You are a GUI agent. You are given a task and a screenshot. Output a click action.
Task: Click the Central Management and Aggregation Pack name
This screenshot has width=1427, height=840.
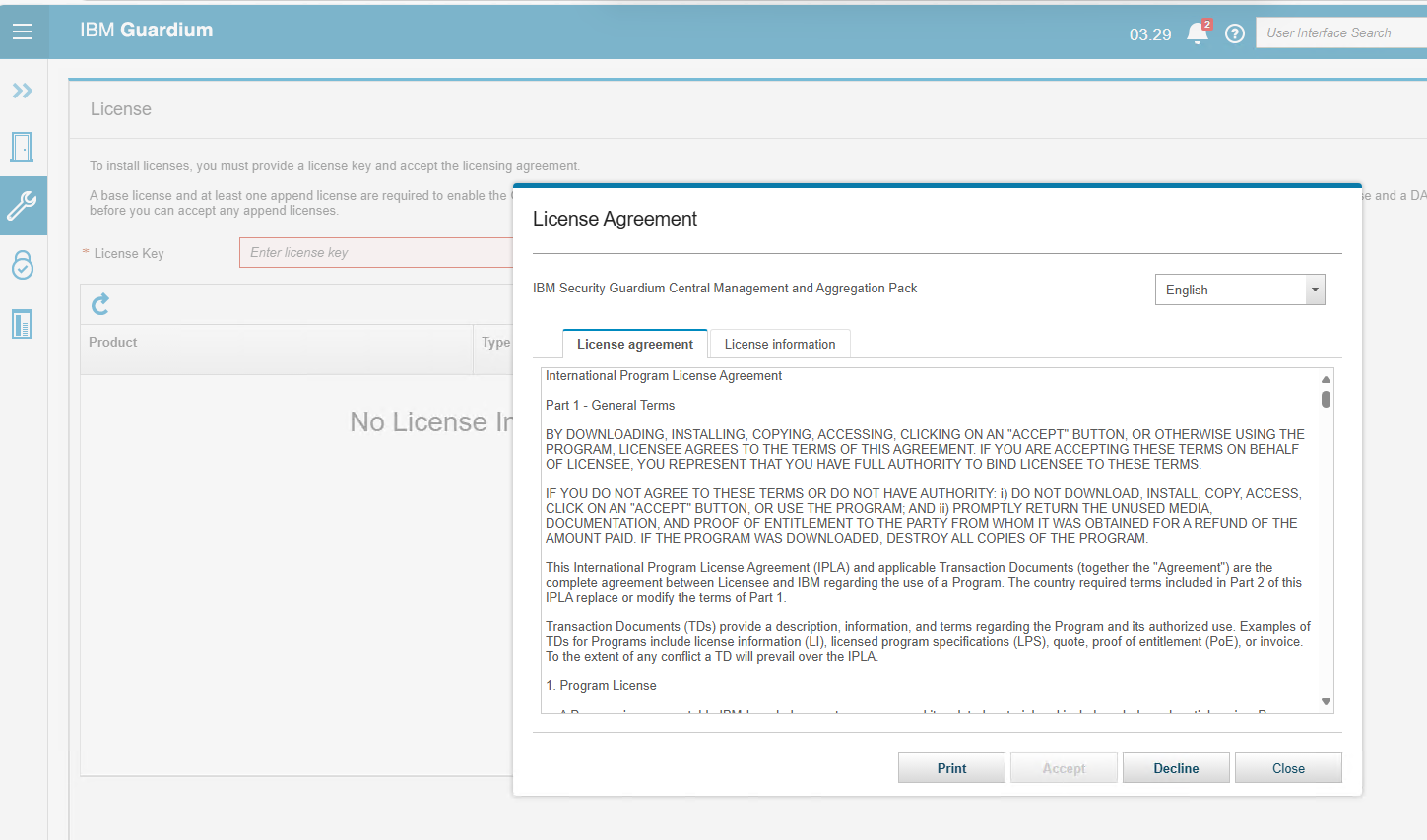(725, 289)
